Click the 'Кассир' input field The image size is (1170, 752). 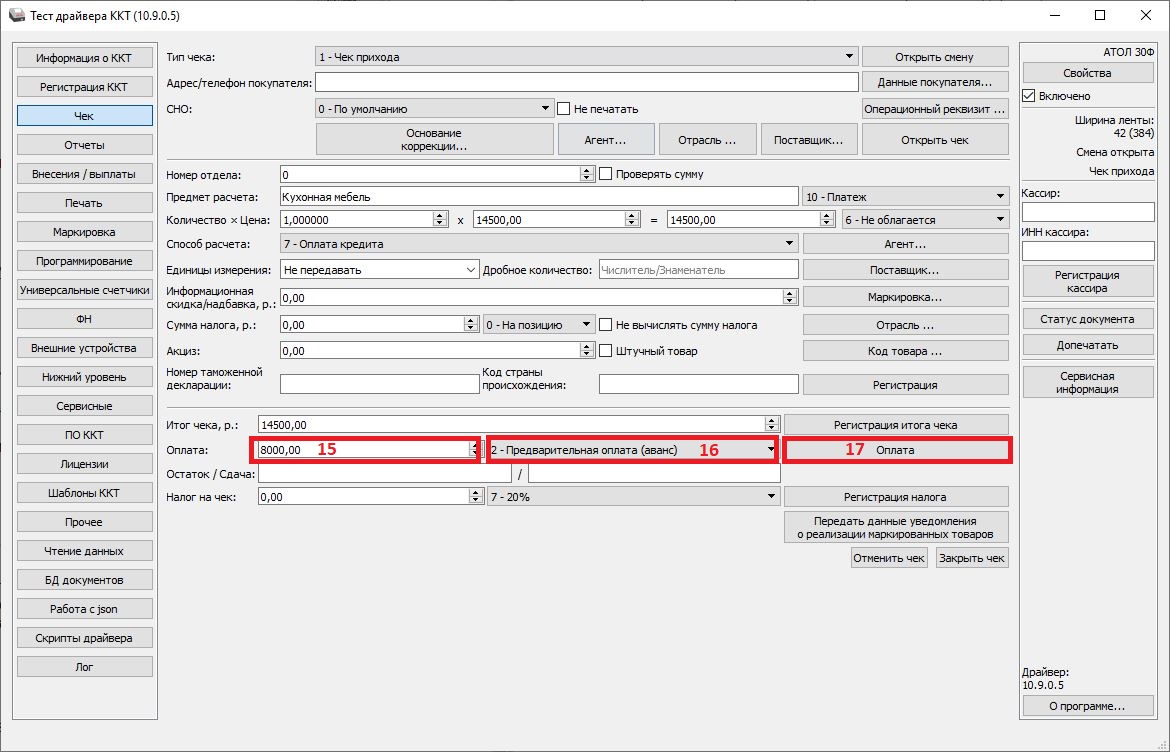(x=1087, y=212)
